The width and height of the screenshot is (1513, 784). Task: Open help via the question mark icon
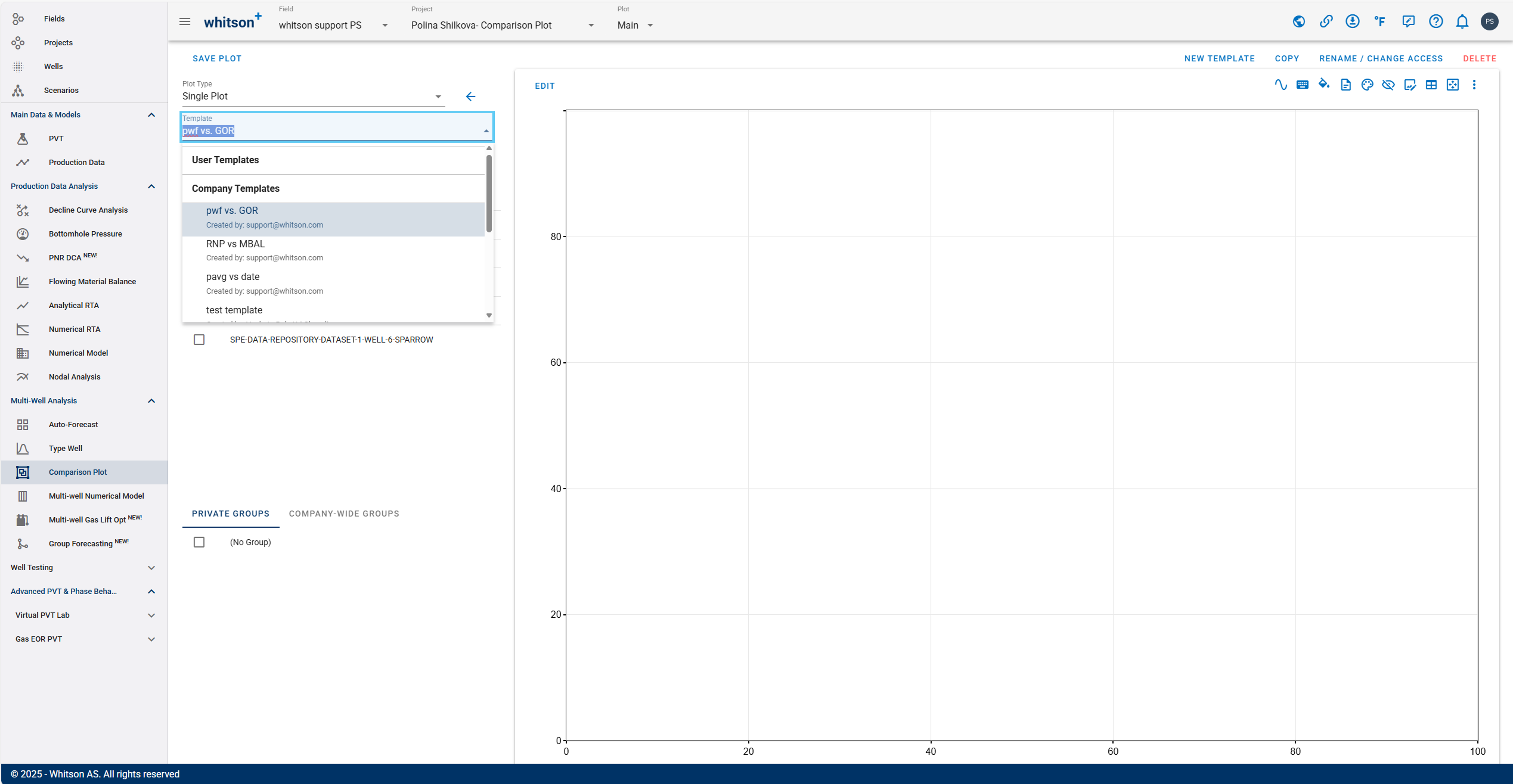(1436, 22)
